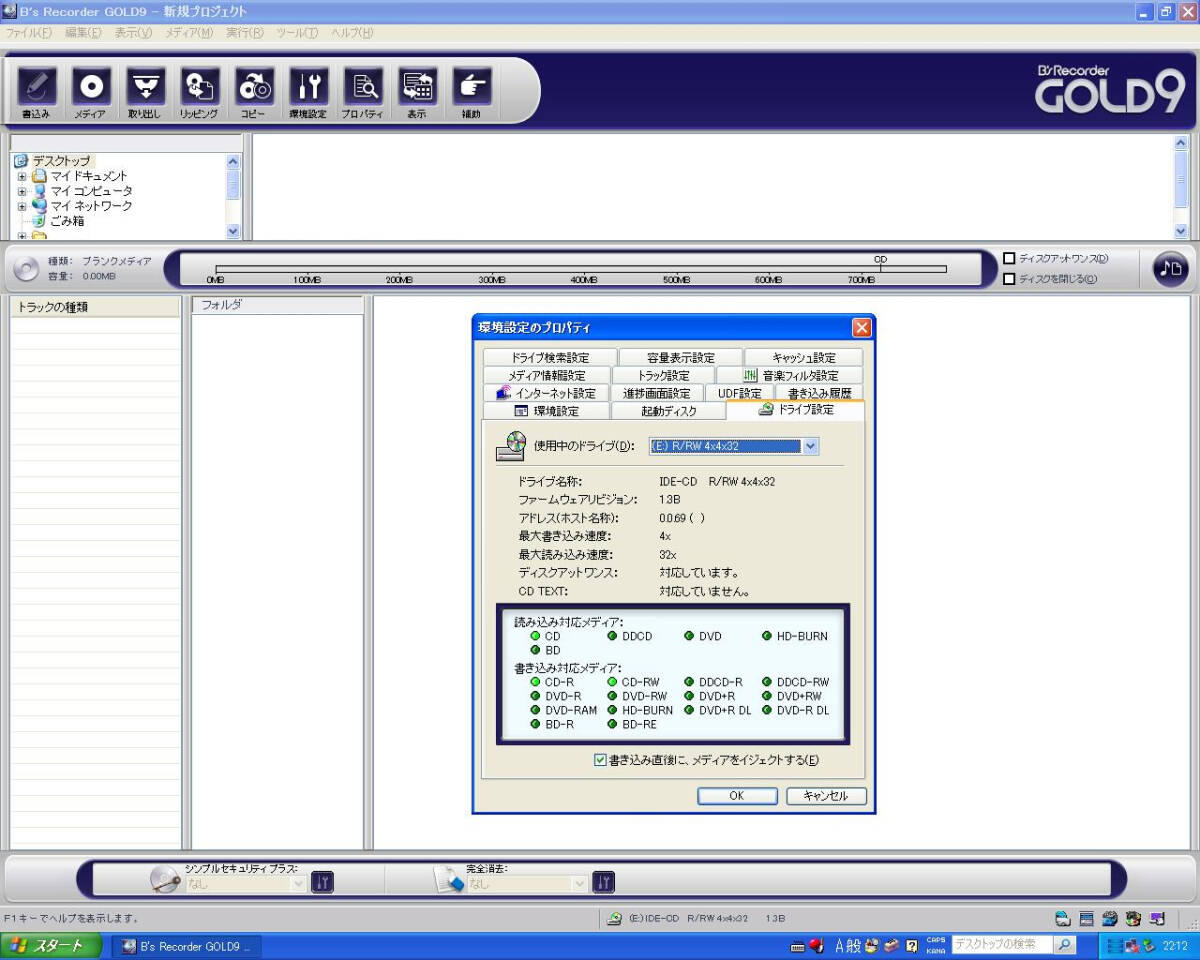
Task: Open the ヘルプ(H) menu
Action: (353, 33)
